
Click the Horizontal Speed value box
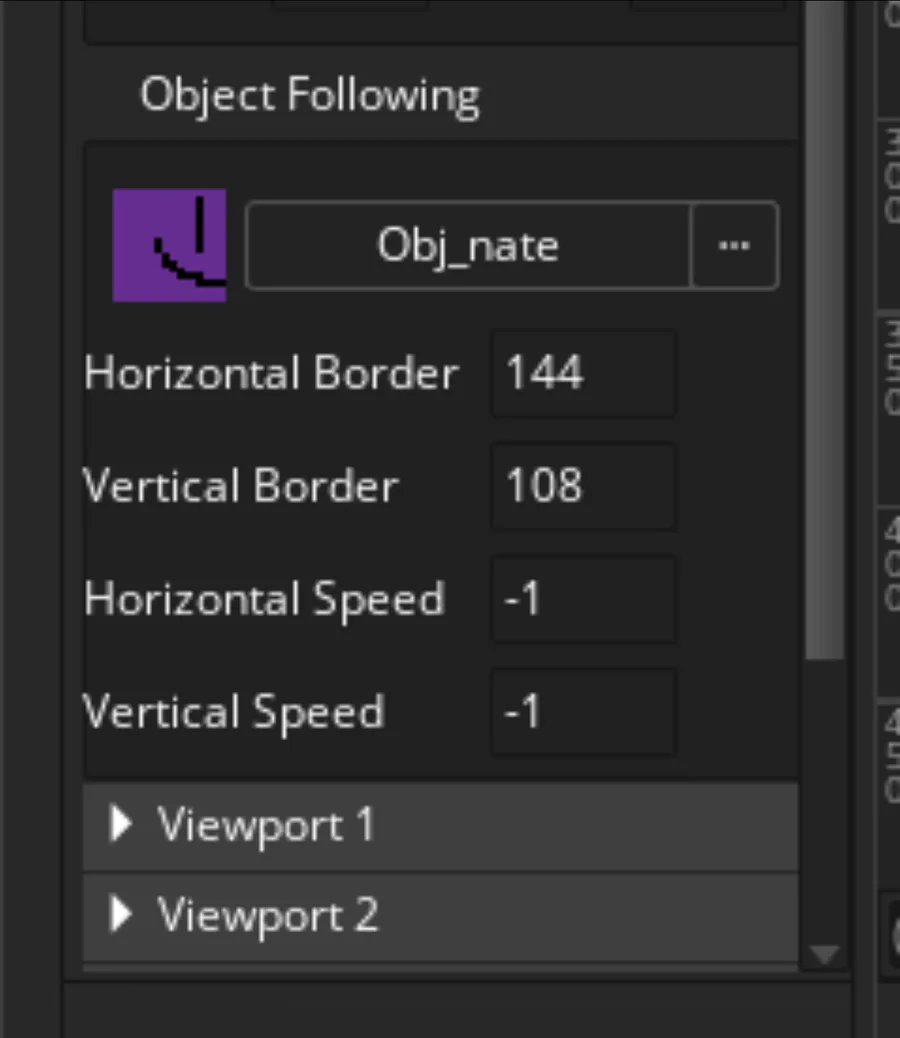(583, 600)
